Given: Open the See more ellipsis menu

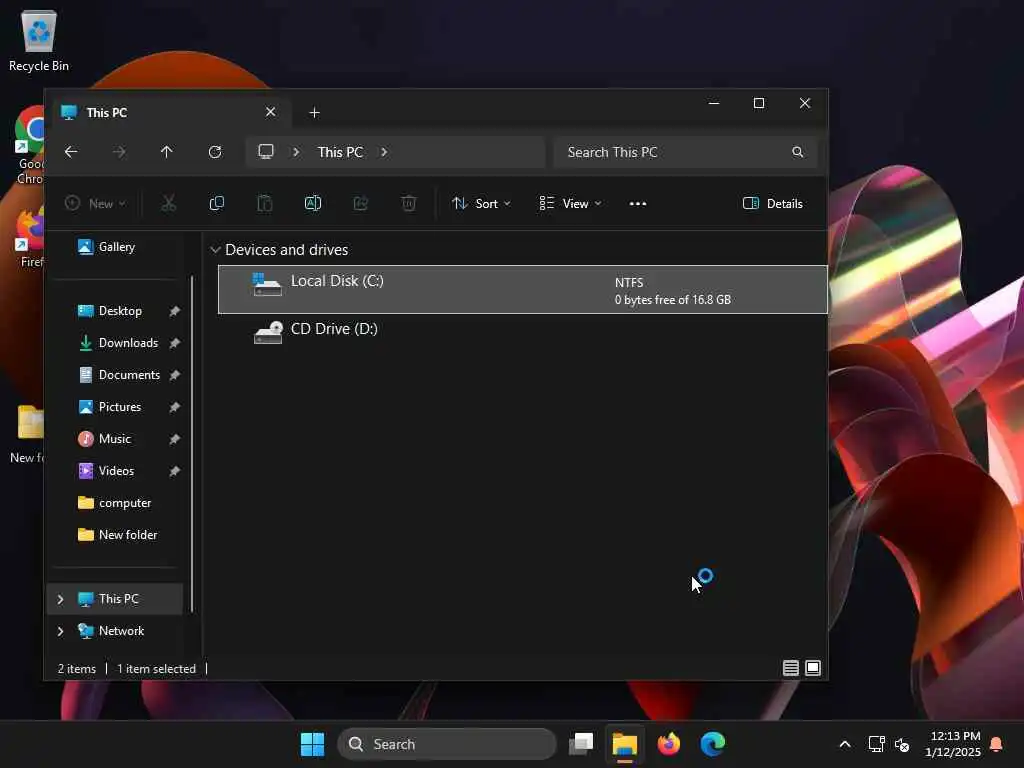Looking at the screenshot, I should tap(638, 204).
